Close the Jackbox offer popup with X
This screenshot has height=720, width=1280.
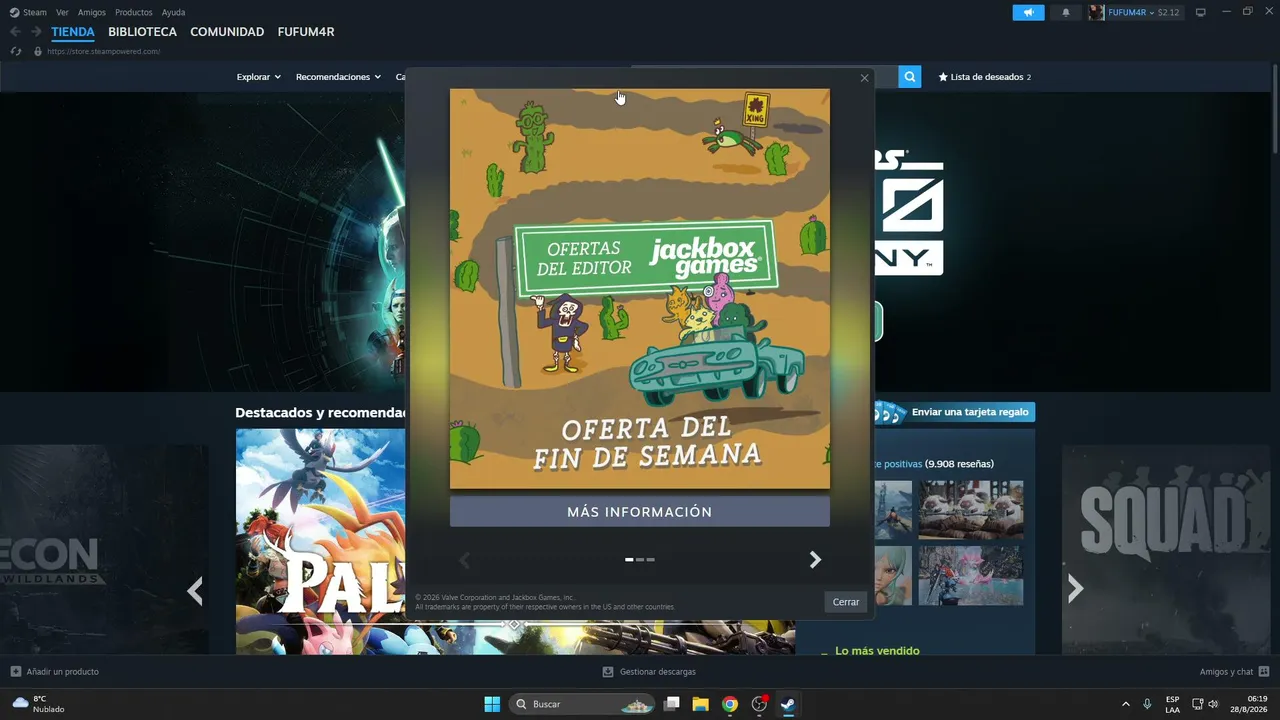(864, 78)
